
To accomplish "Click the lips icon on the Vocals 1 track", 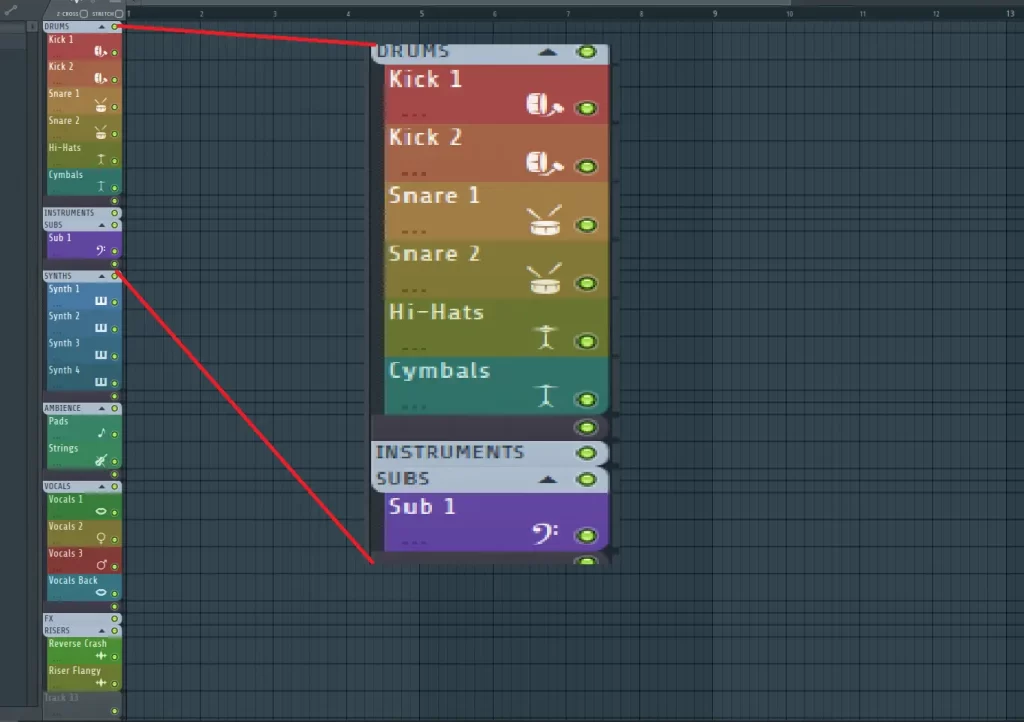I will point(101,511).
